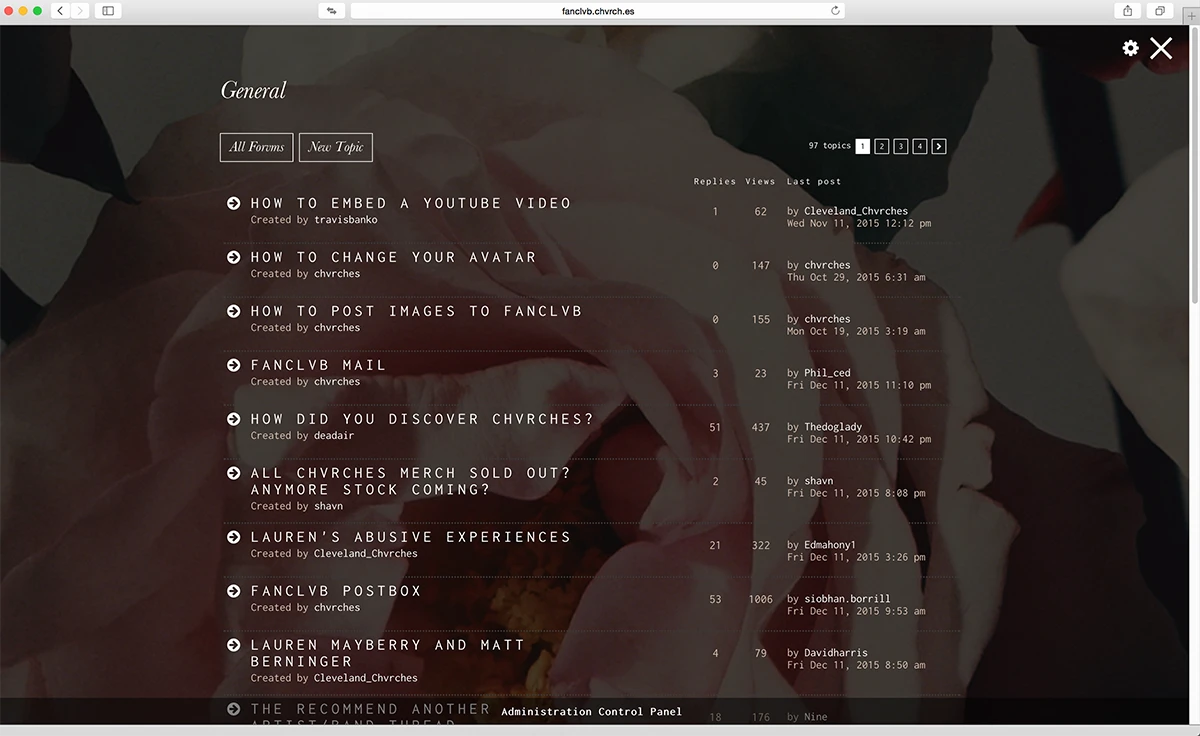
Task: Jump to page 3 of topics
Action: [901, 146]
